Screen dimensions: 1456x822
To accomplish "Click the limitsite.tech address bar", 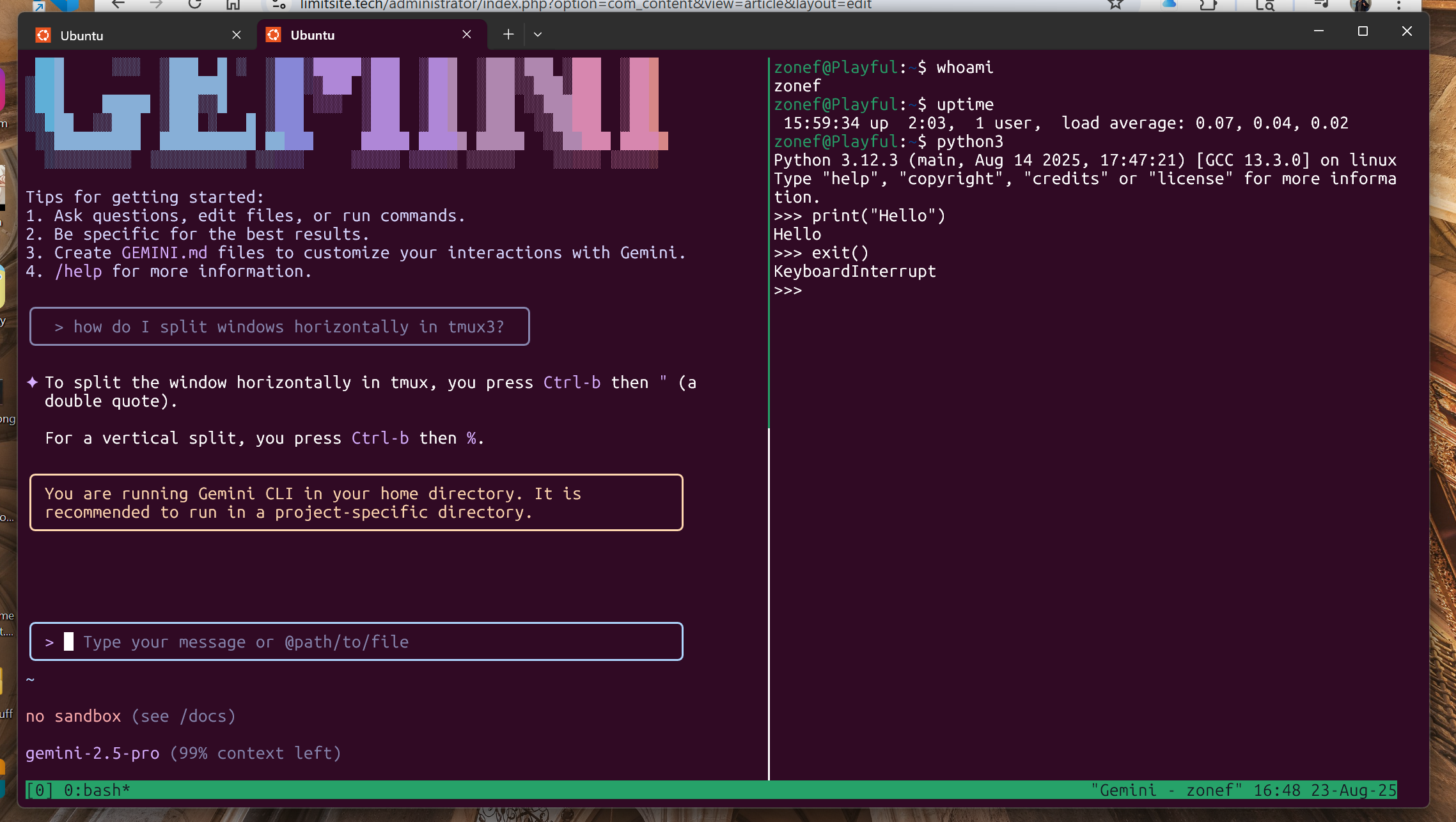I will pyautogui.click(x=585, y=5).
